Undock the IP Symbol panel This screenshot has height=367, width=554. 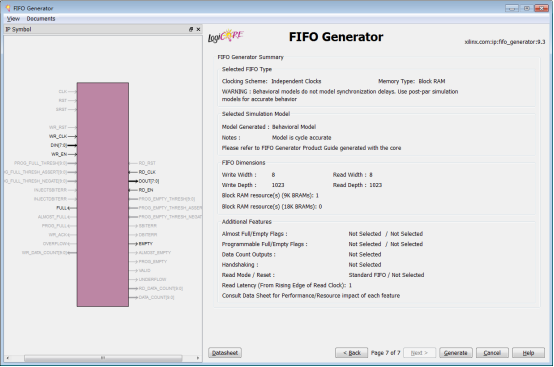pyautogui.click(x=191, y=29)
